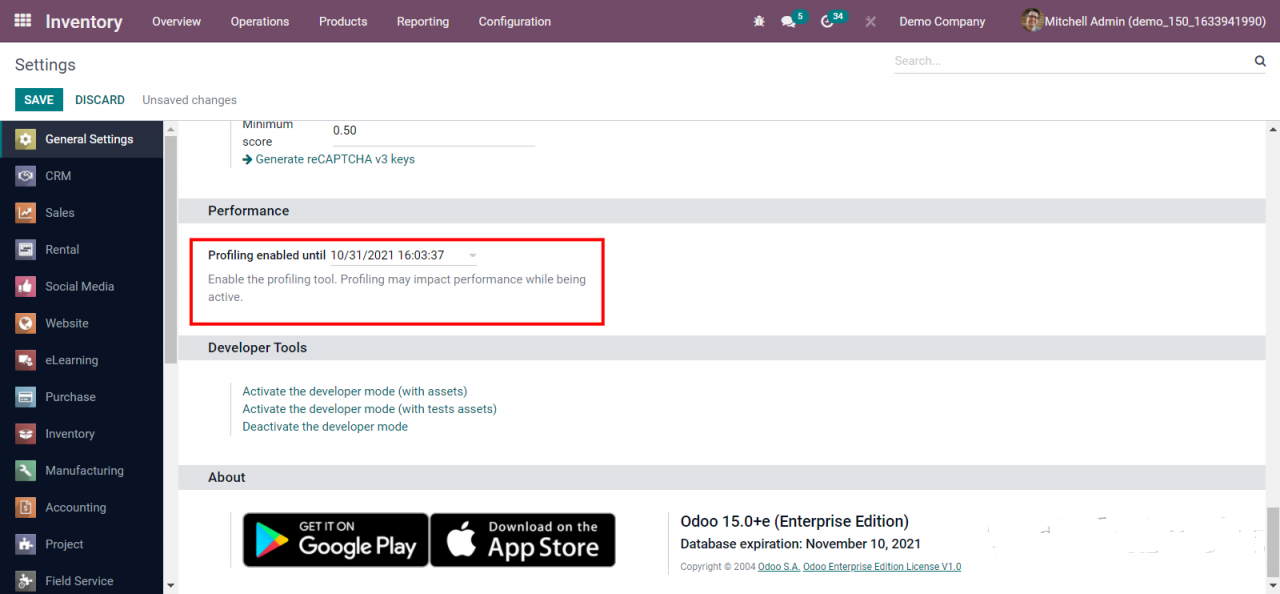This screenshot has width=1280, height=594.
Task: Click Mitchell Admin user avatar
Action: pos(1032,21)
